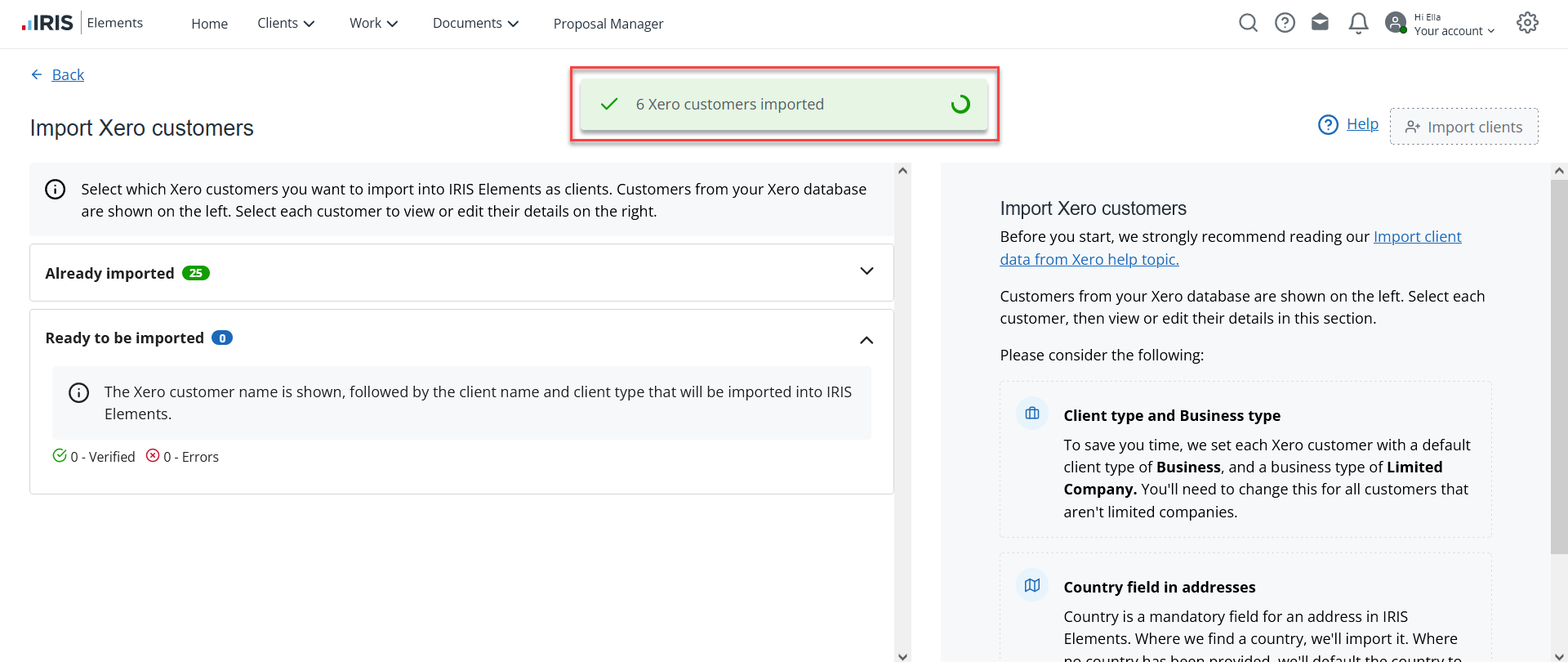
Task: Open the Work dropdown menu
Action: [x=373, y=24]
